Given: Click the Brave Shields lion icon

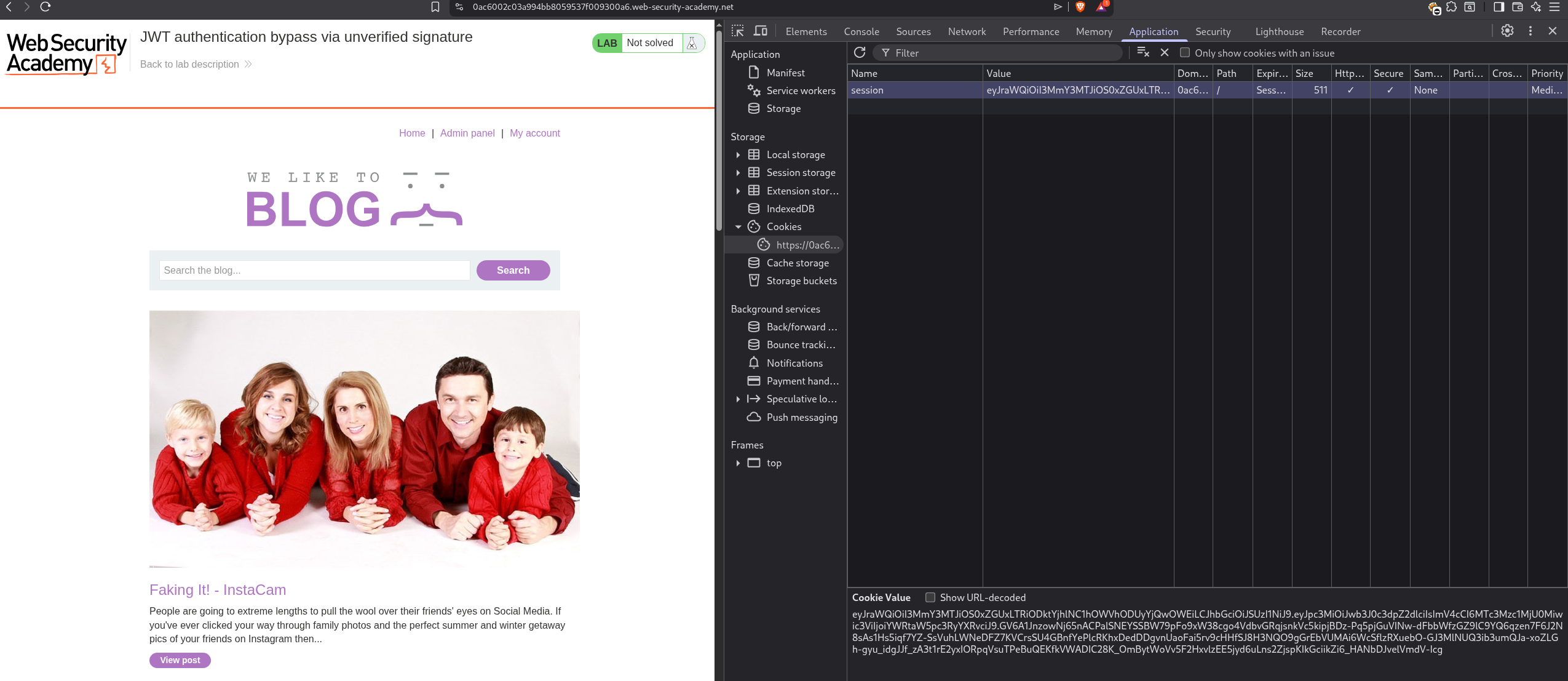Looking at the screenshot, I should point(1080,7).
